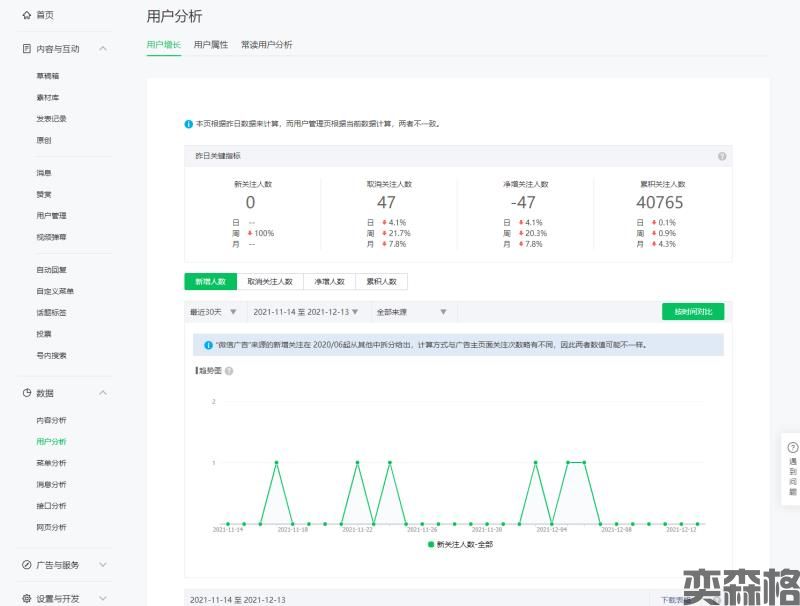The width and height of the screenshot is (800, 606).
Task: Open the 最近30天 time range dropdown
Action: (x=213, y=312)
